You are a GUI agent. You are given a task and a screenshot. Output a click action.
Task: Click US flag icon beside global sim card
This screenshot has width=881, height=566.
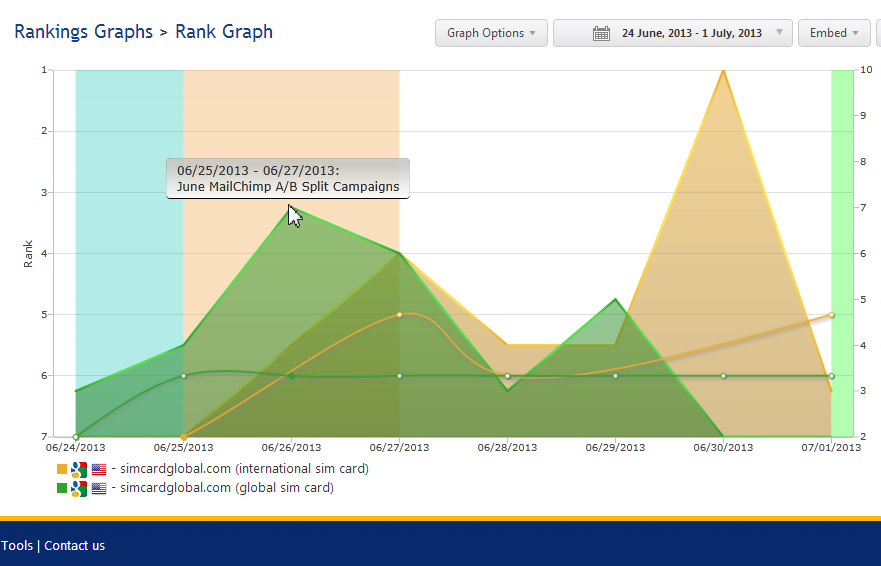click(x=98, y=489)
